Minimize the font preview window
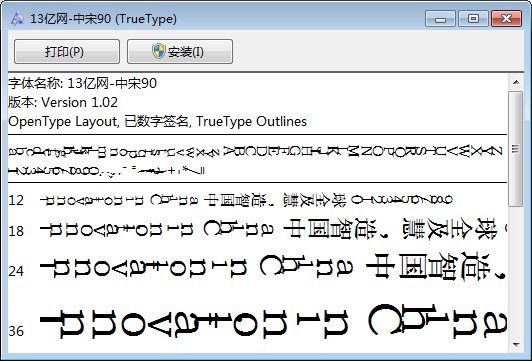The width and height of the screenshot is (532, 361). (440, 18)
